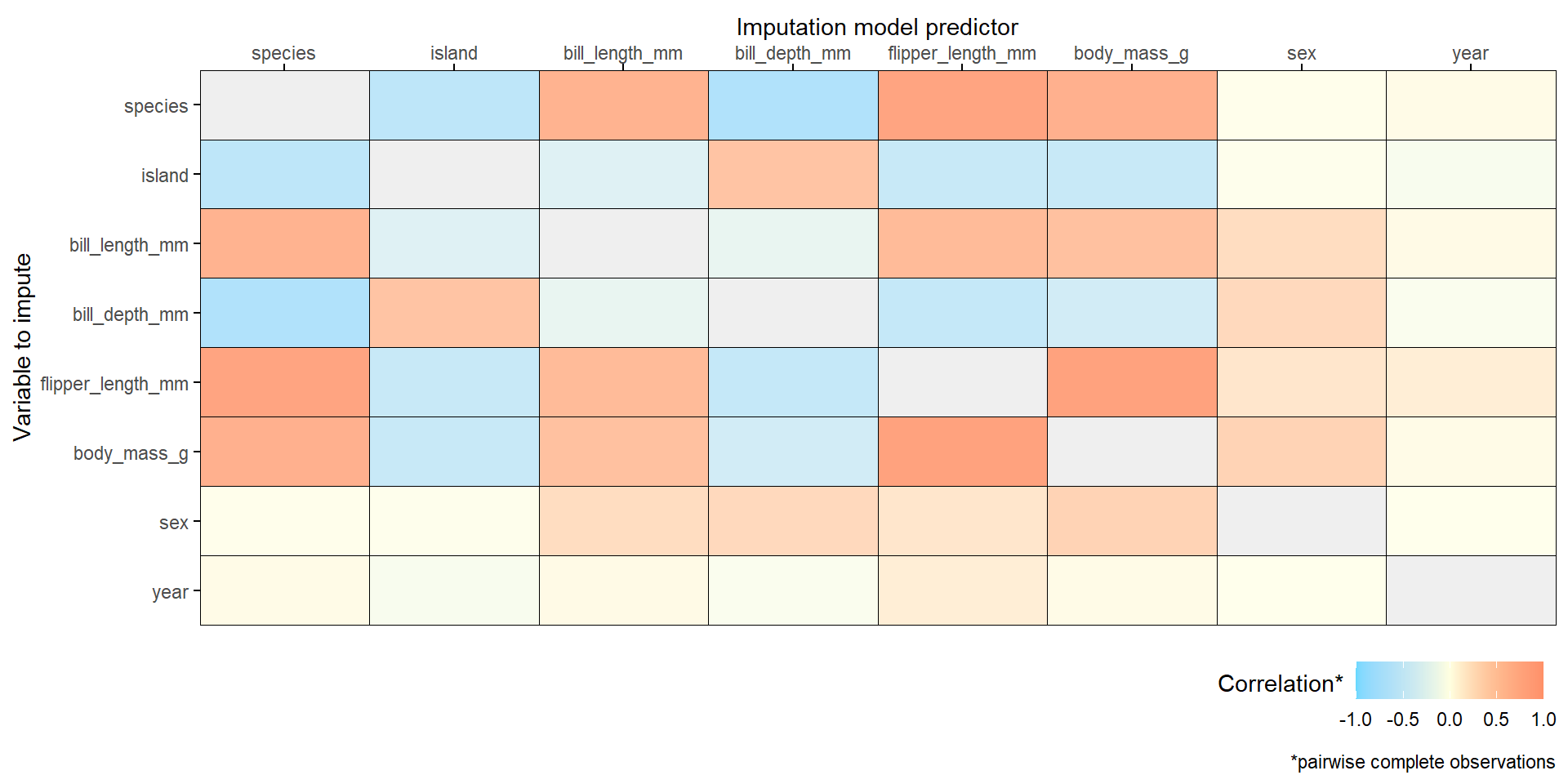The height and width of the screenshot is (784, 1568).
Task: Click the 'bill_length_mm' column header label
Action: tap(622, 54)
